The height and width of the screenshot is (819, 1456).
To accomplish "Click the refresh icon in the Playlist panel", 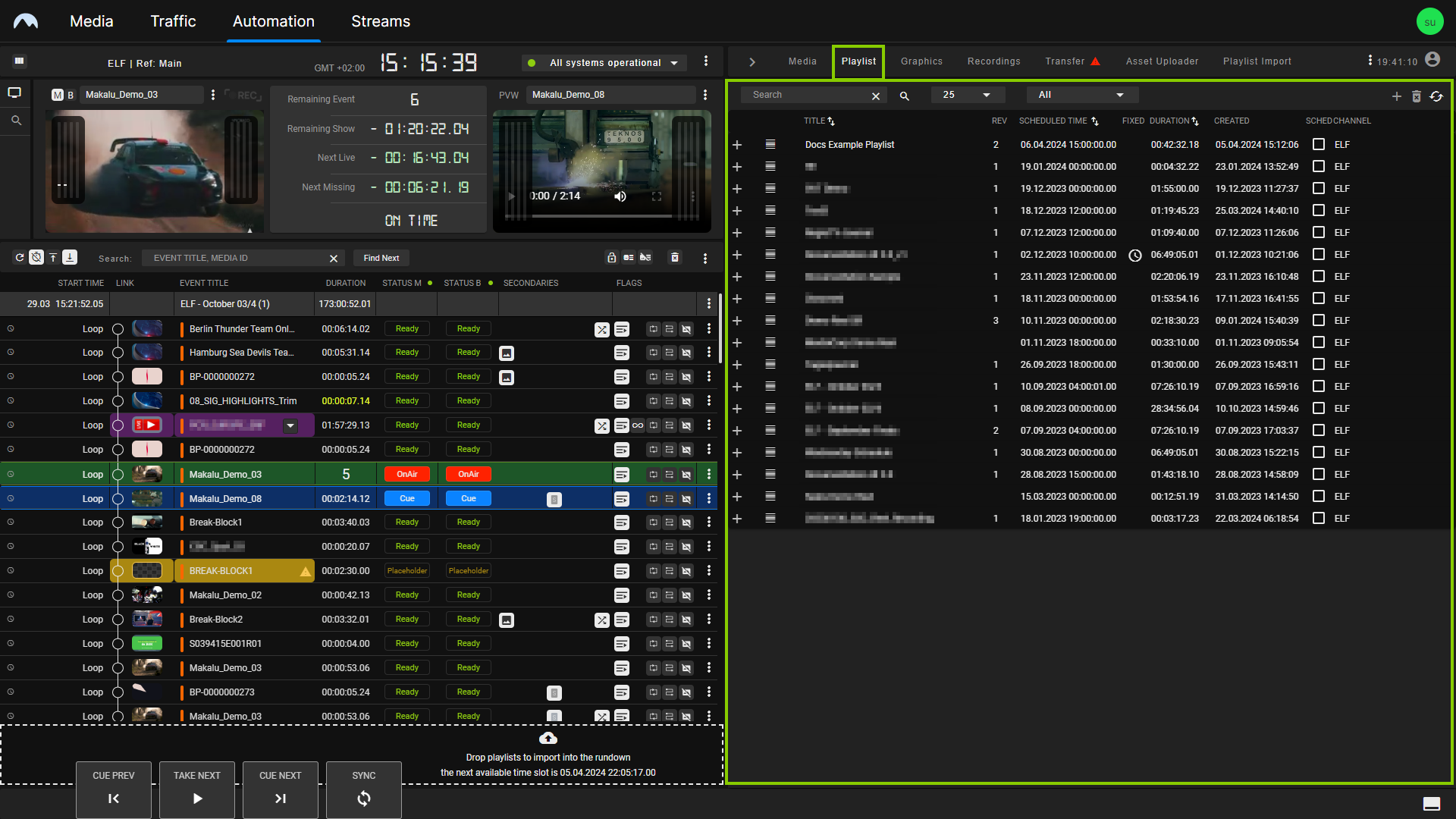I will (x=1438, y=96).
